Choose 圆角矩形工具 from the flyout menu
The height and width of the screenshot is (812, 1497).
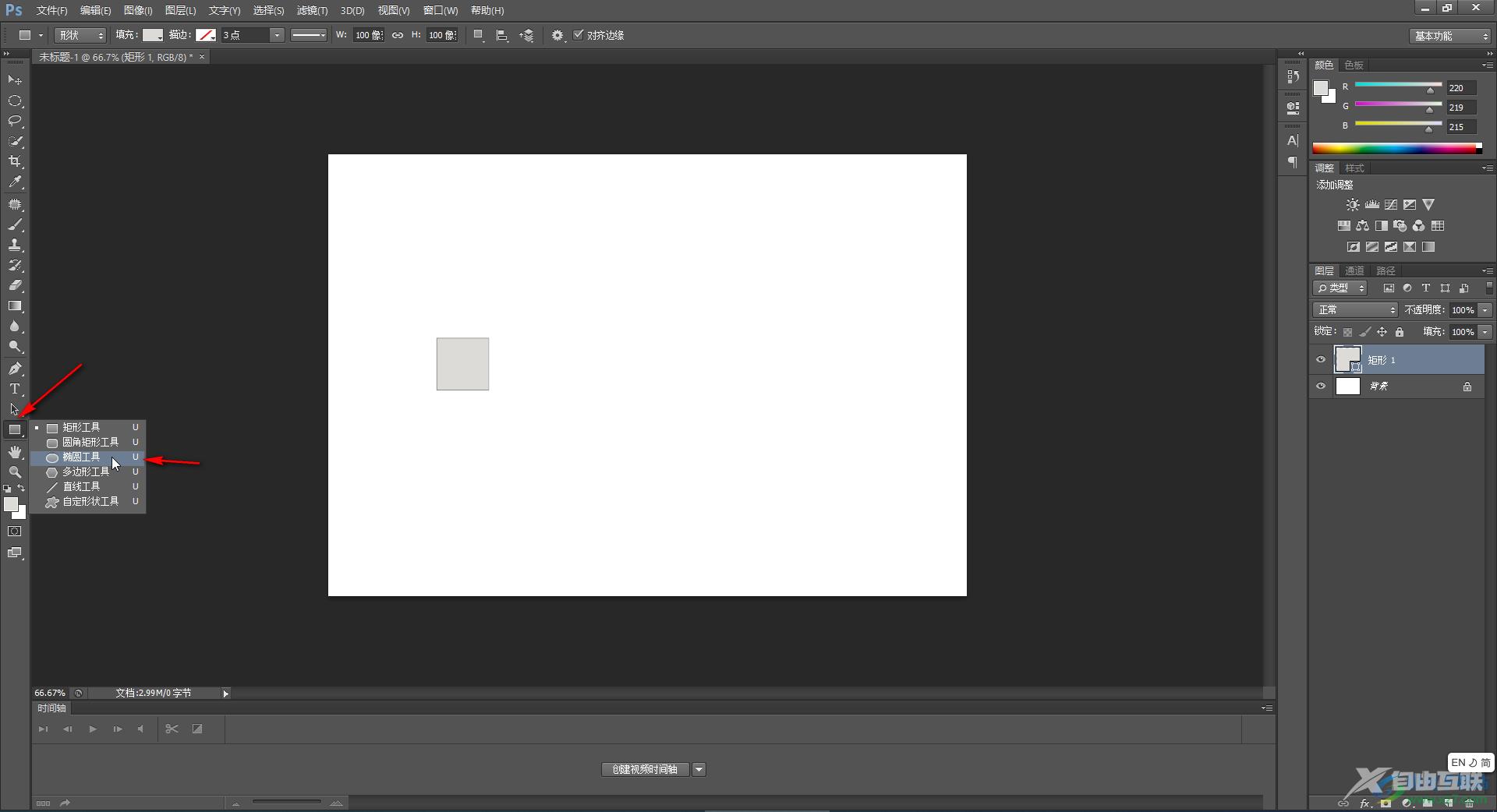88,443
